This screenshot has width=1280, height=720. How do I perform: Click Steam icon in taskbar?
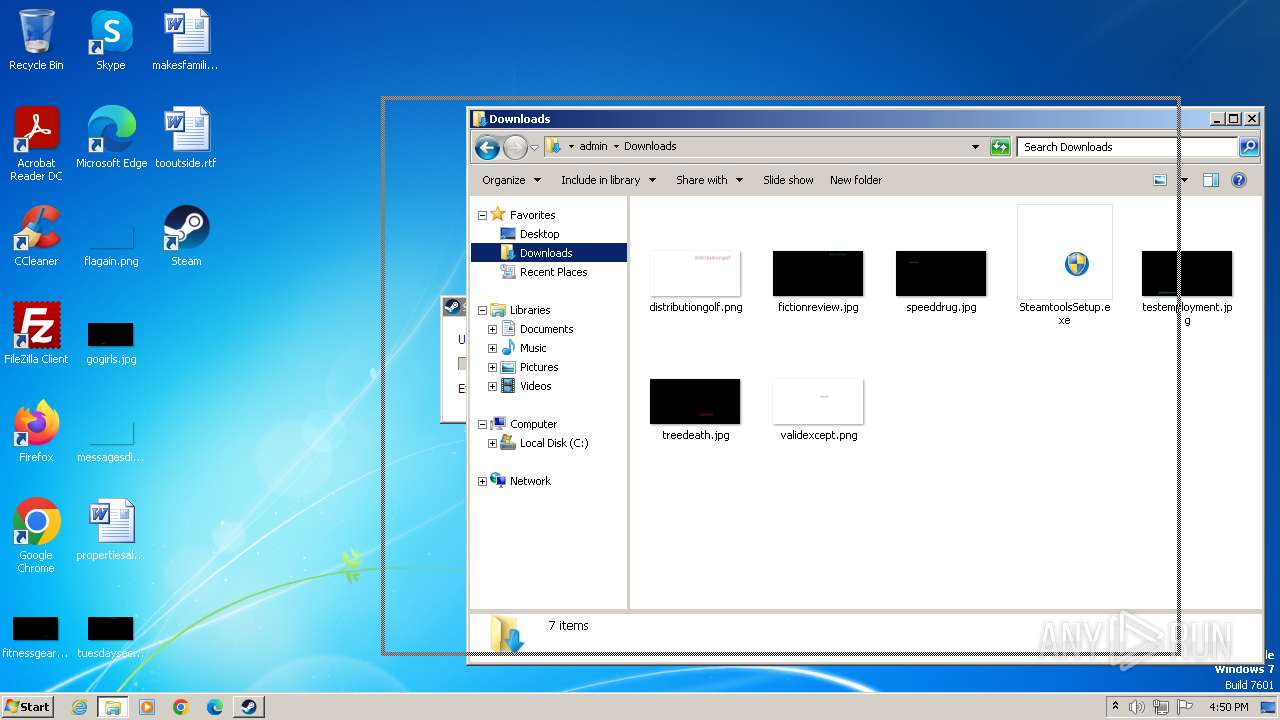tap(248, 707)
